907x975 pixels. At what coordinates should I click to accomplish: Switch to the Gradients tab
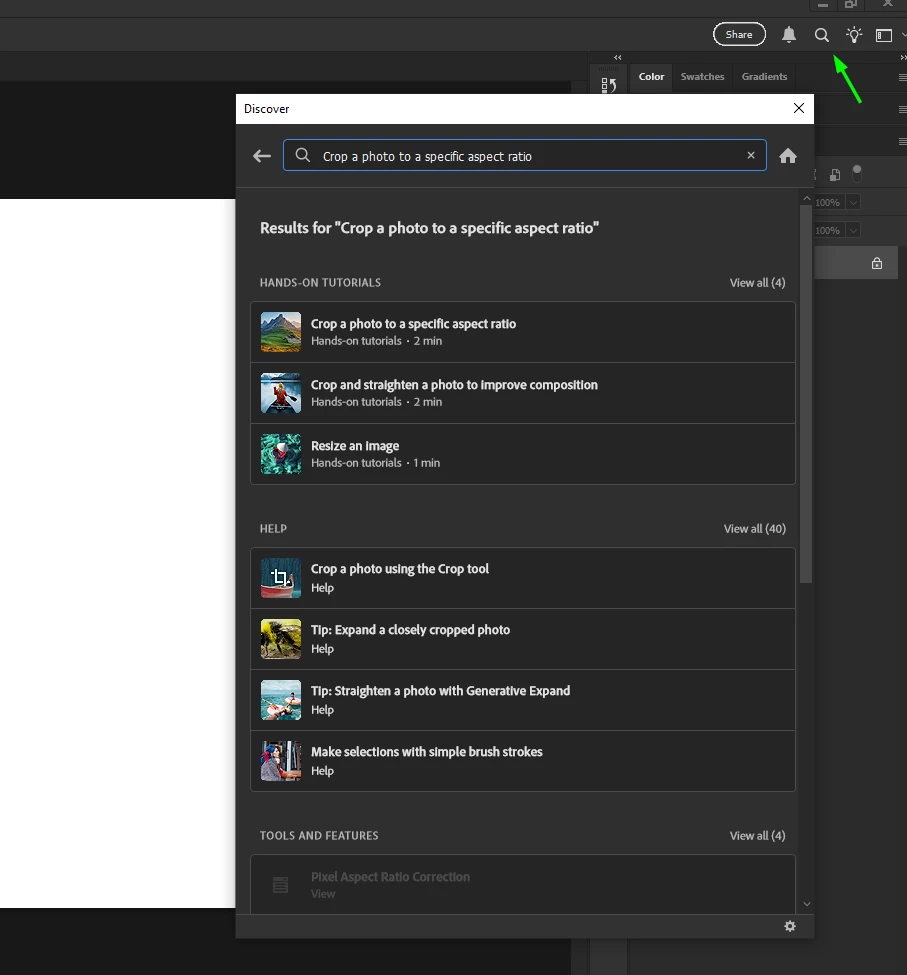(x=764, y=76)
